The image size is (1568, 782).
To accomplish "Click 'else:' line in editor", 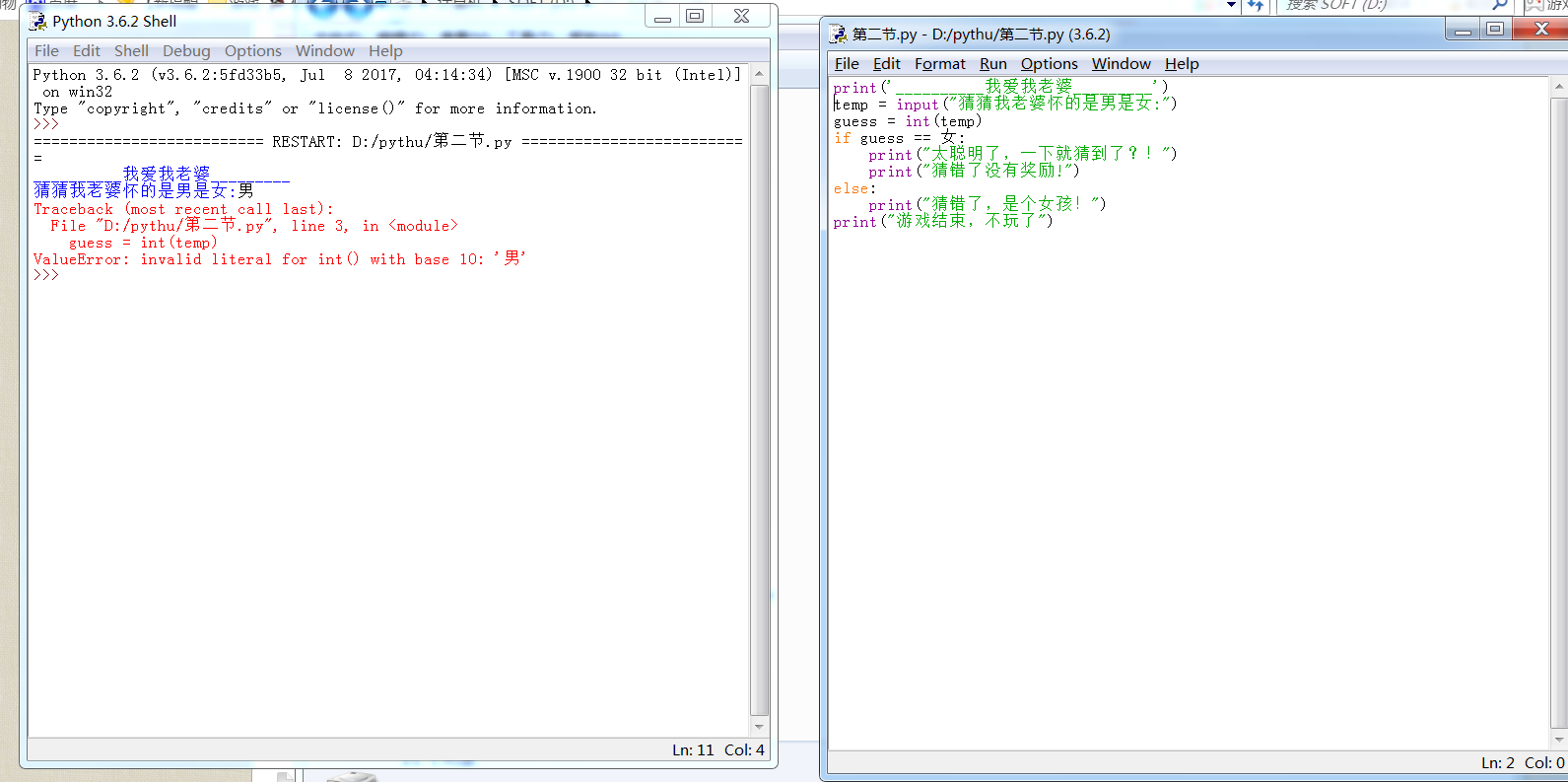I will (854, 188).
